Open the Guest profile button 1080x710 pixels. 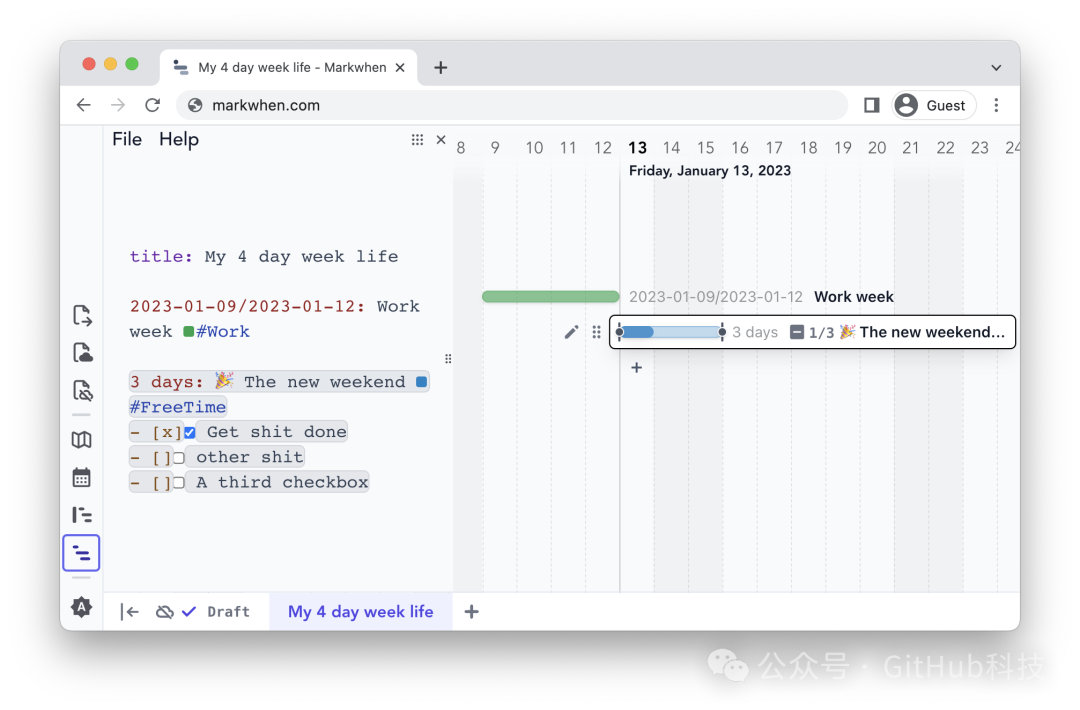934,105
